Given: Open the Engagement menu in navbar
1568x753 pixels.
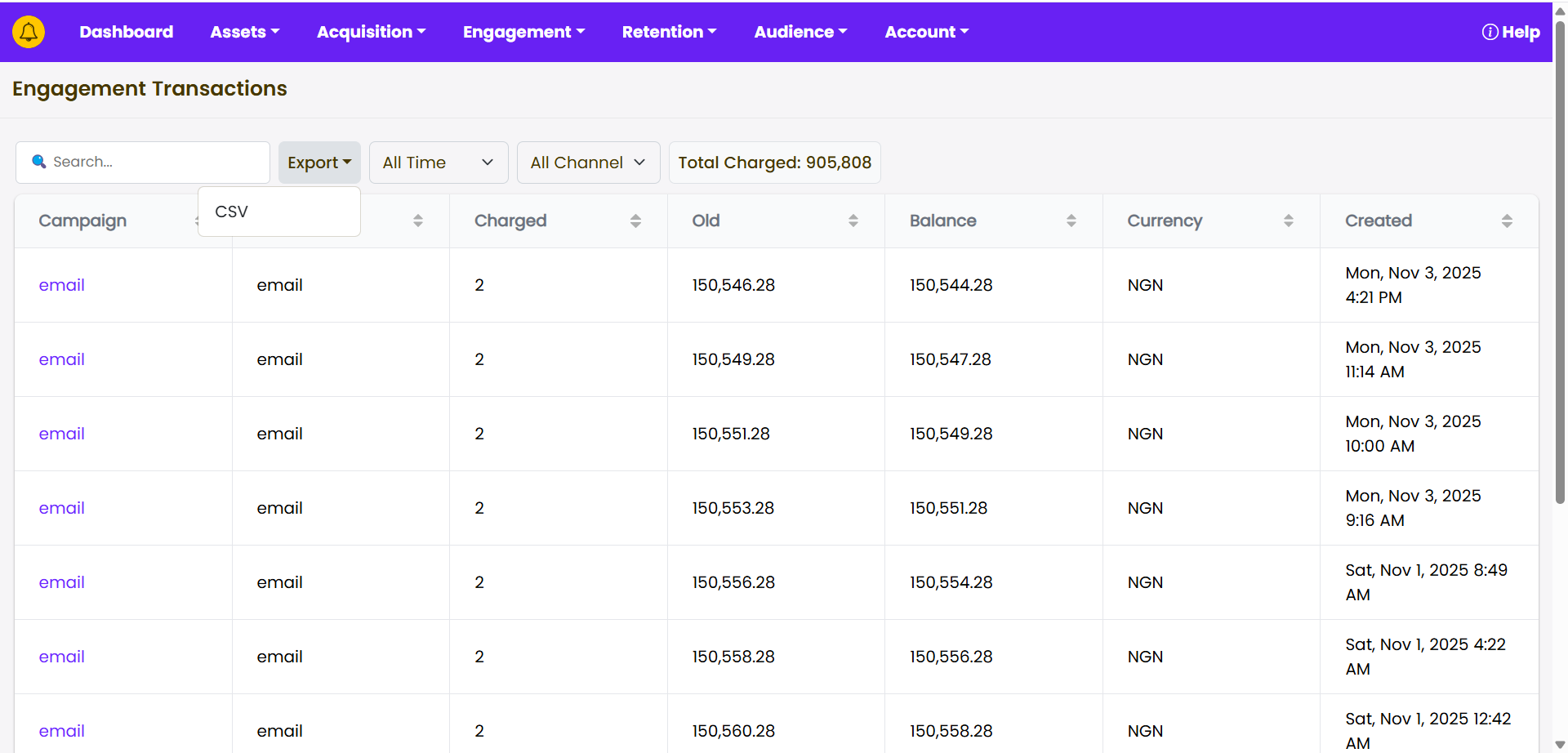Looking at the screenshot, I should pos(523,32).
